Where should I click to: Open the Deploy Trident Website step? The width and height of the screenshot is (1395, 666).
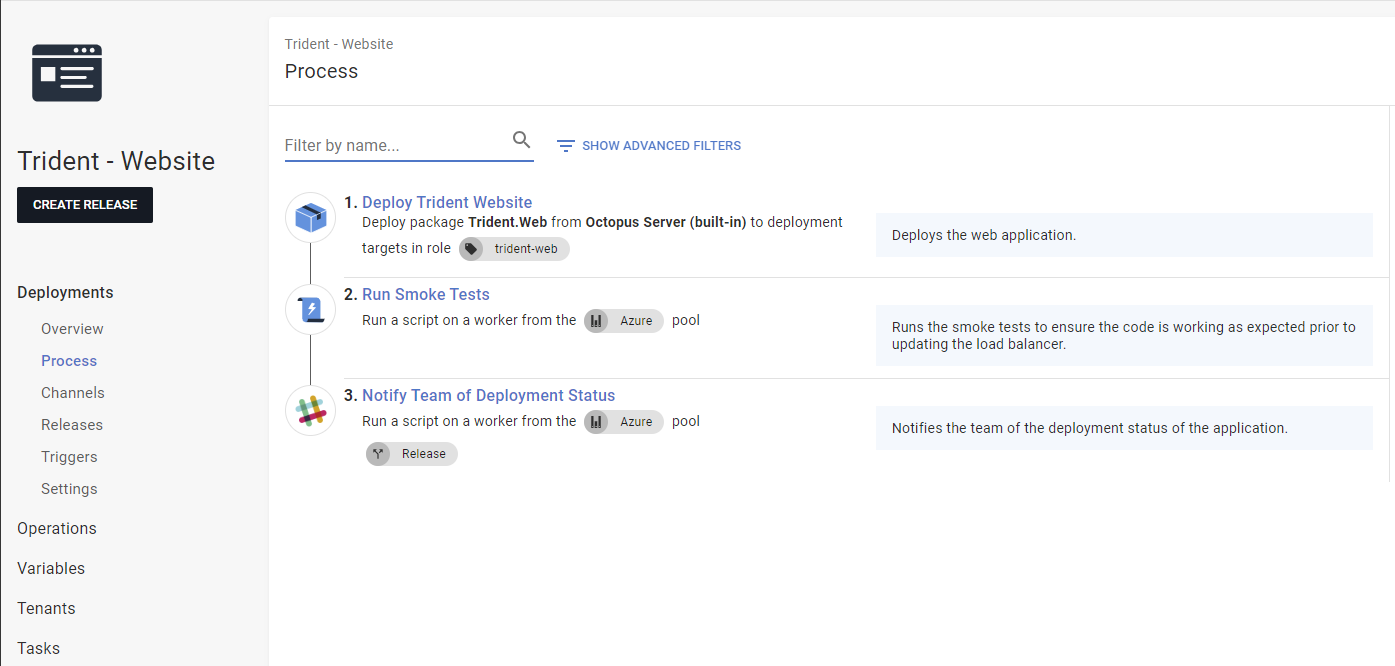click(x=447, y=202)
